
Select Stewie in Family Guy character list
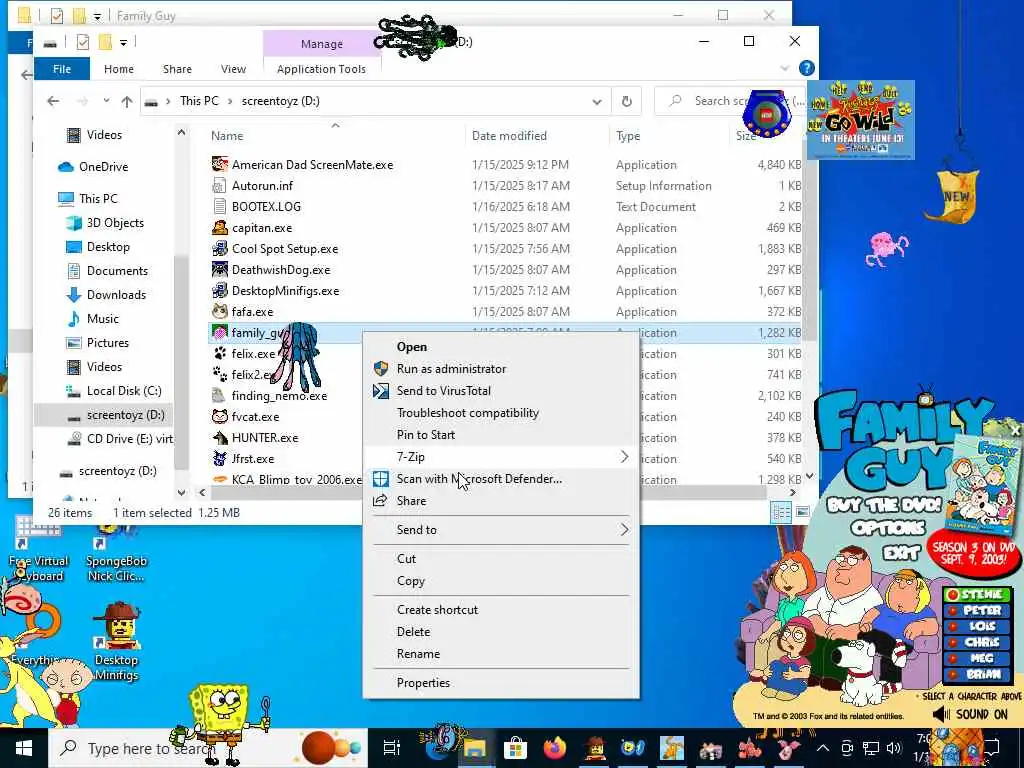coord(976,594)
